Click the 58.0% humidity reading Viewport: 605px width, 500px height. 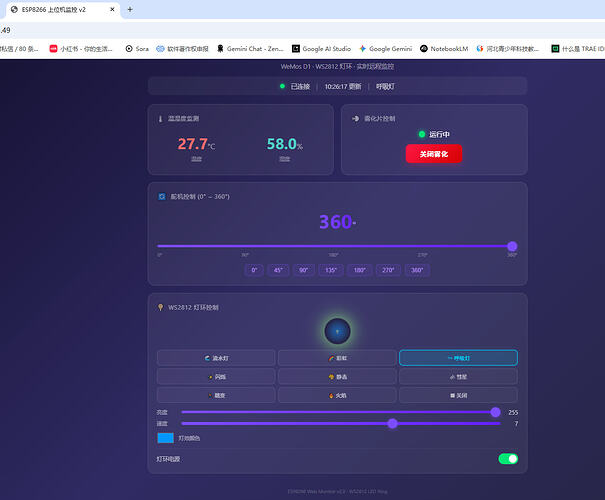click(x=285, y=144)
